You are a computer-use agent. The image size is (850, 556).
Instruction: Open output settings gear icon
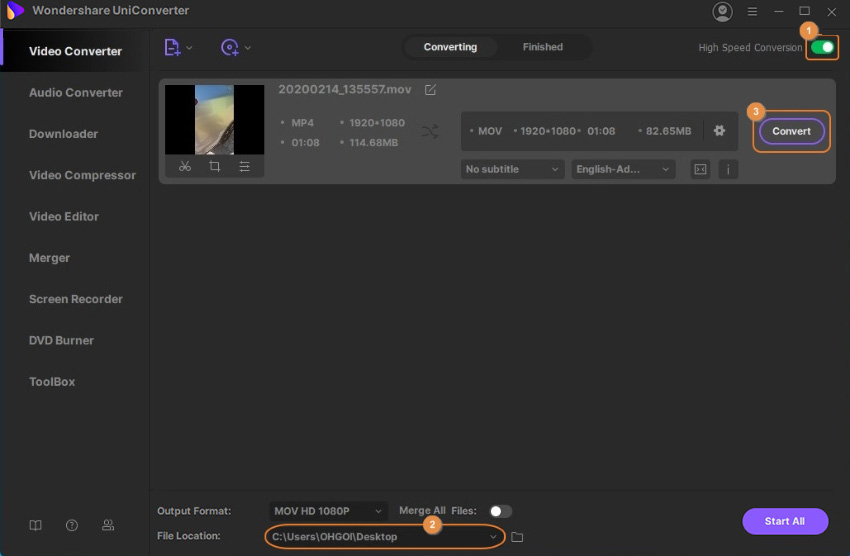(719, 131)
